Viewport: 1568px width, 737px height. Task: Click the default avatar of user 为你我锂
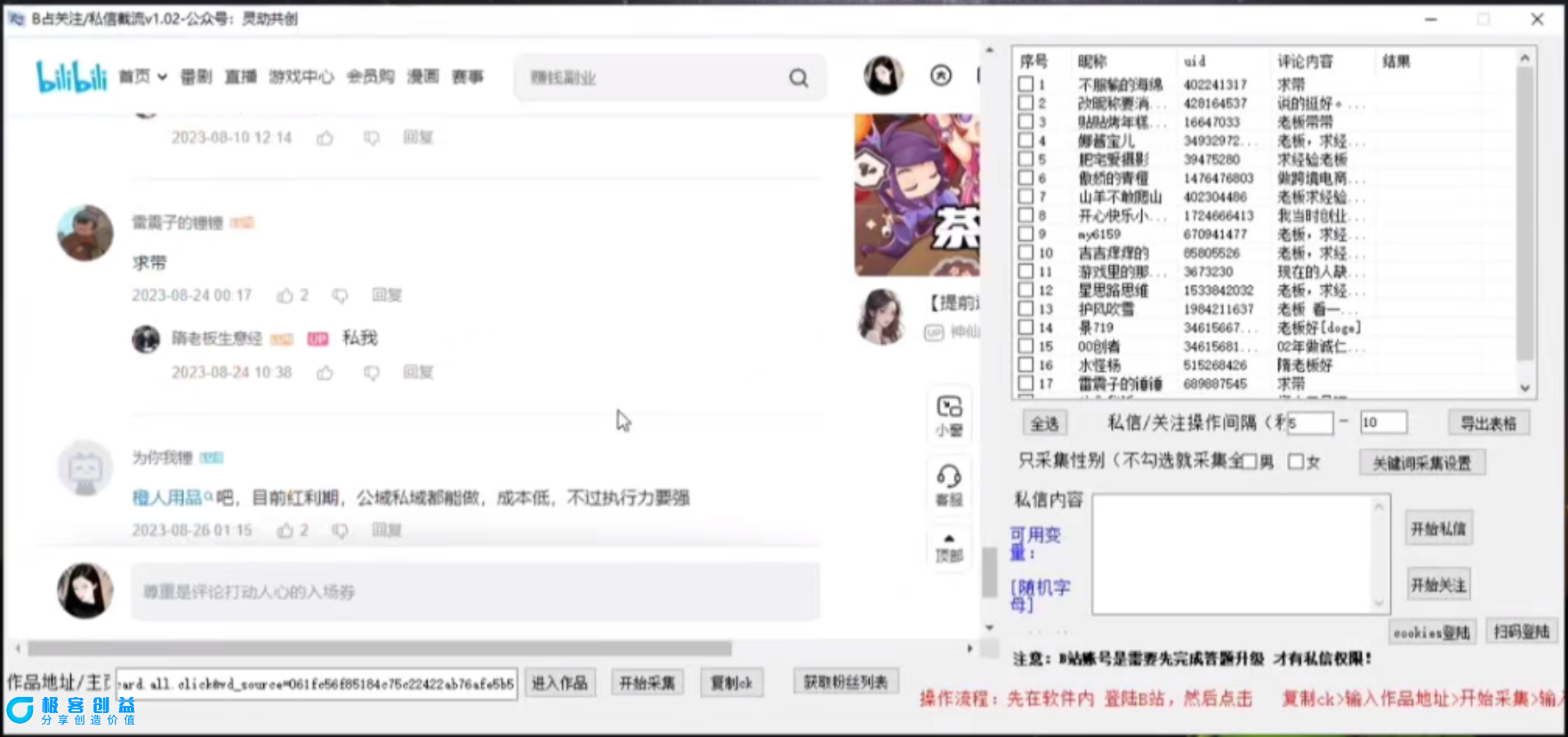tap(85, 469)
